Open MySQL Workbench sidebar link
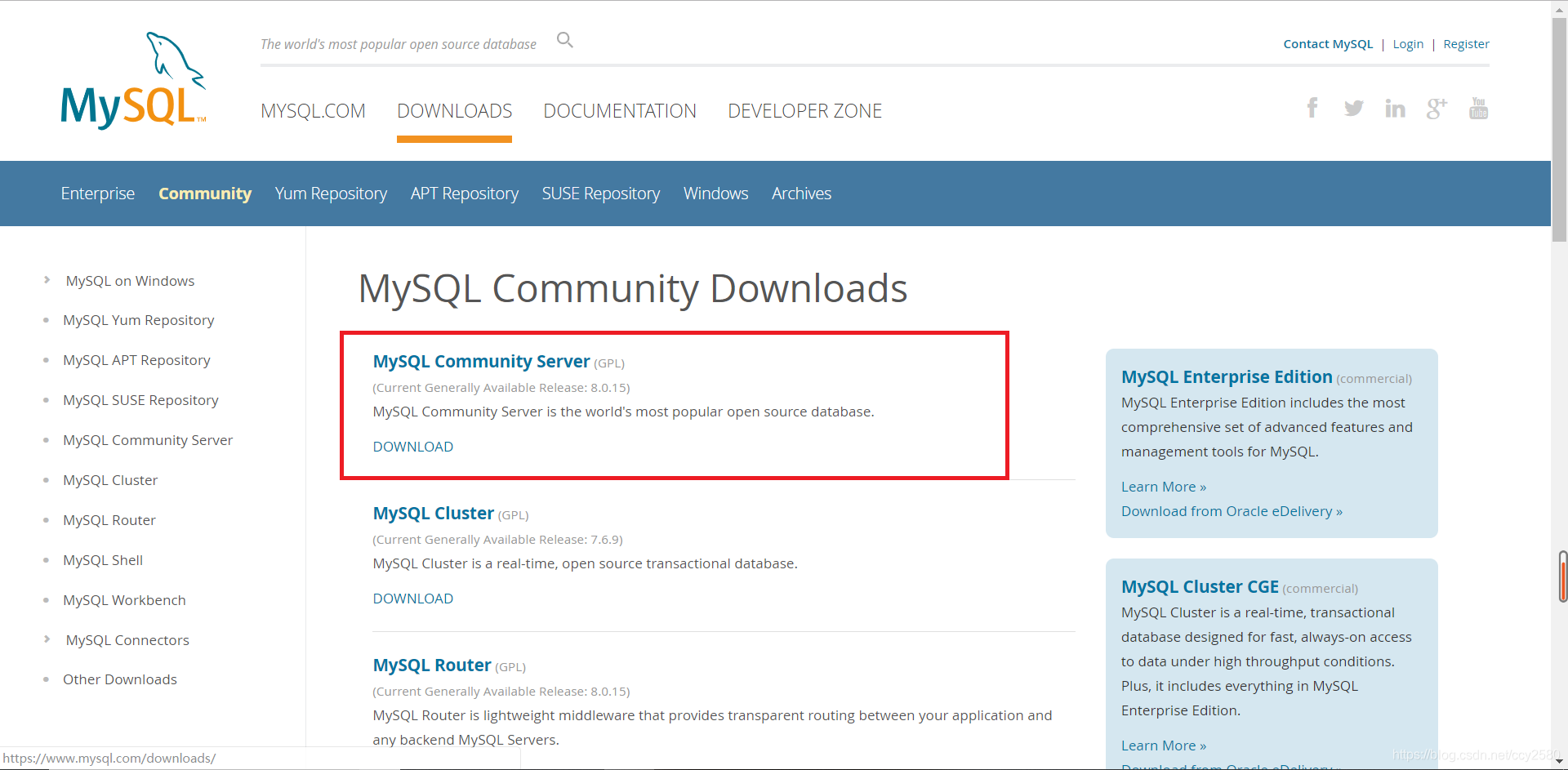This screenshot has width=1568, height=770. (124, 600)
